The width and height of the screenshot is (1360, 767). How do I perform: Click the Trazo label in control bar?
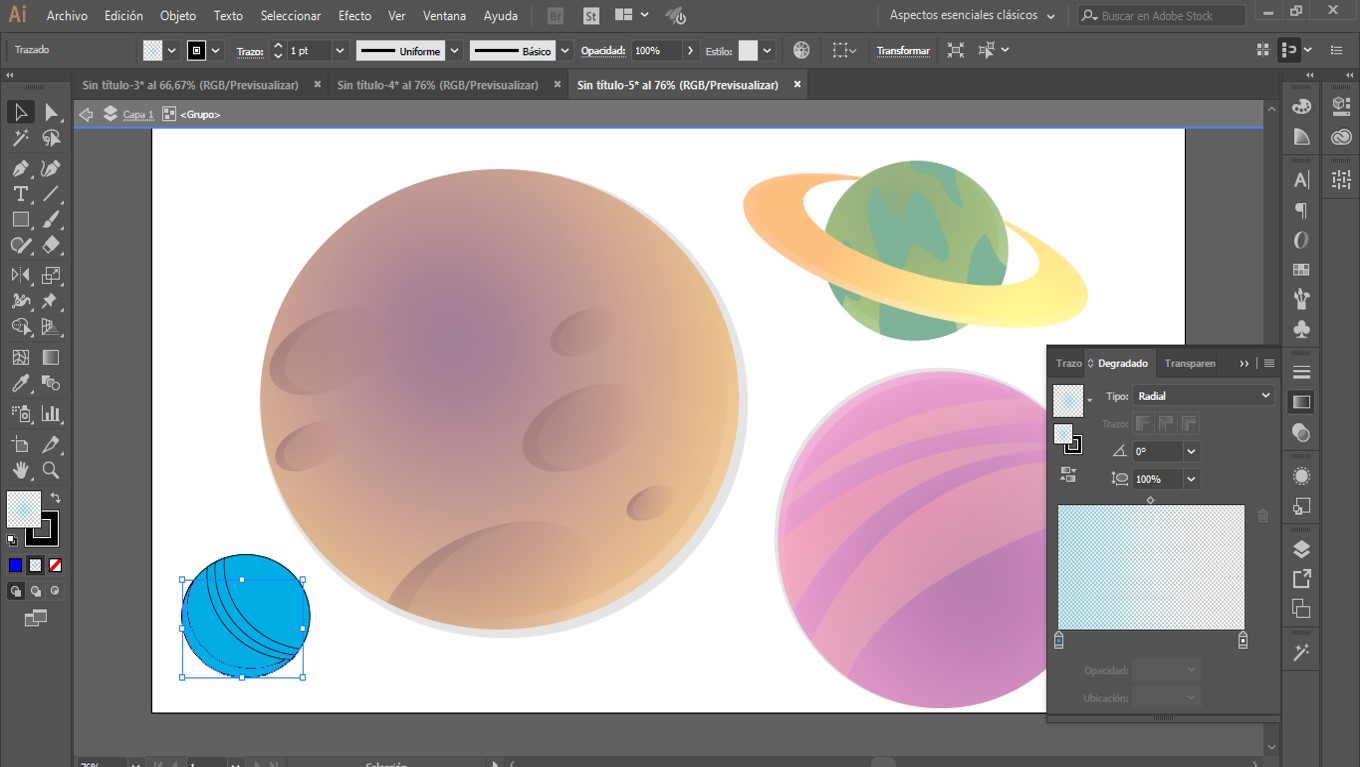tap(250, 50)
